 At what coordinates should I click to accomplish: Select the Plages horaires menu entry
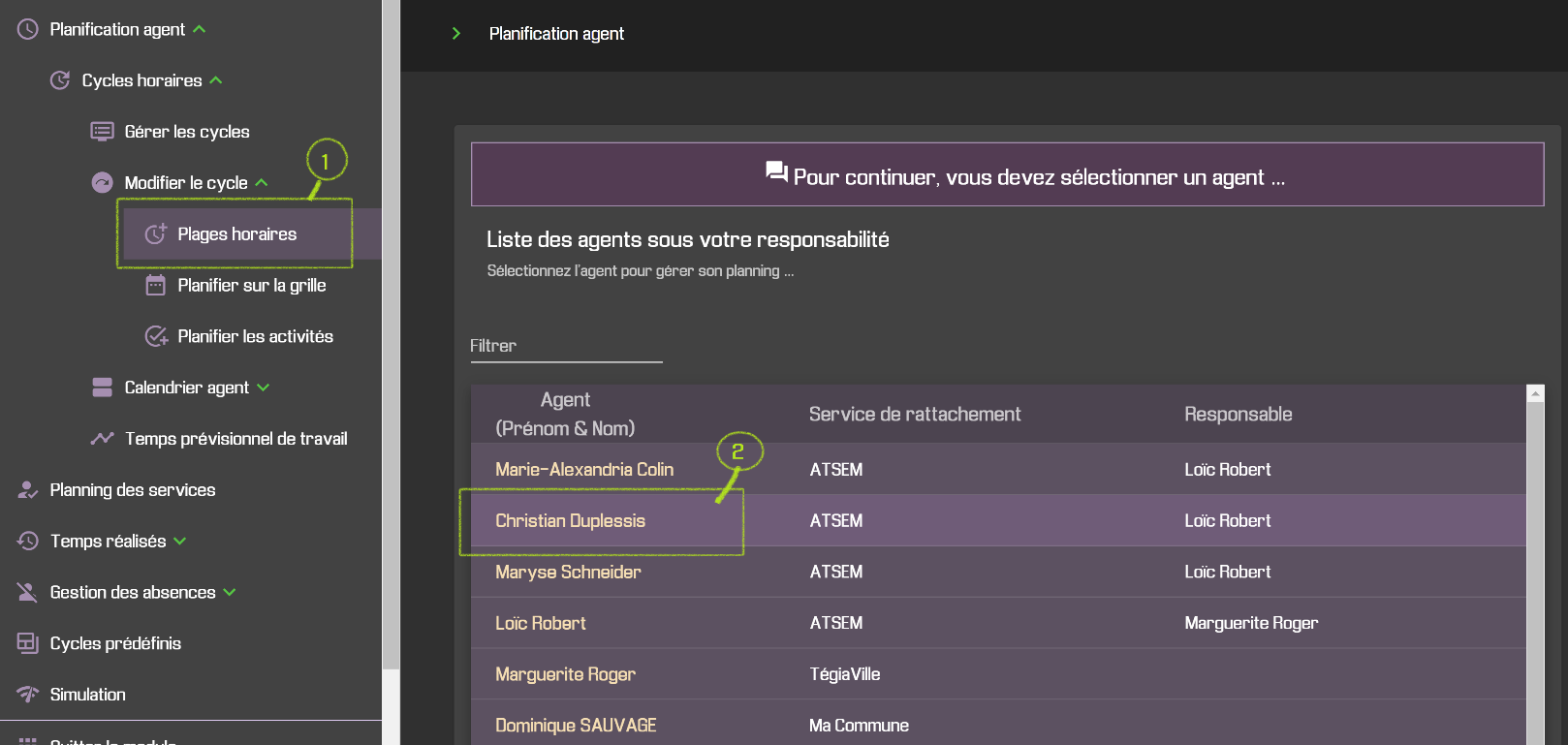coord(237,234)
